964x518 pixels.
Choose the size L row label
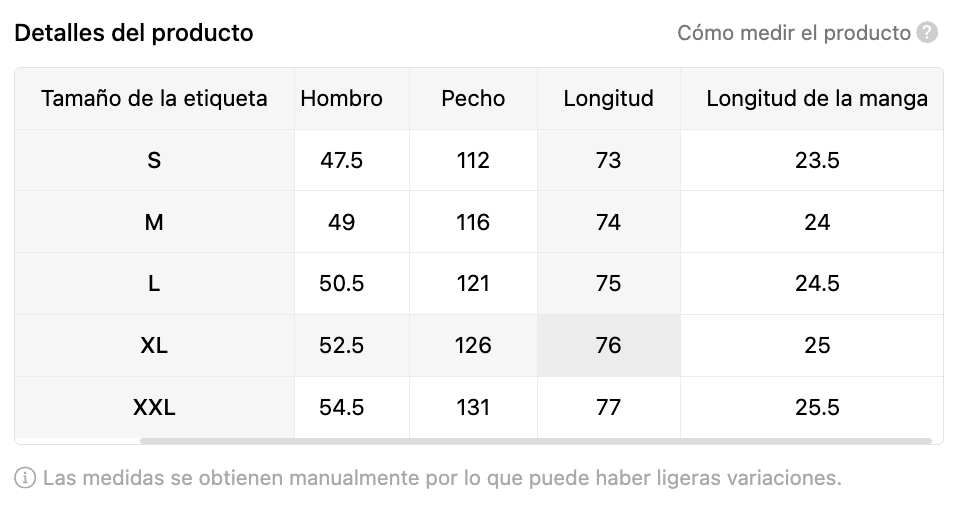[x=154, y=283]
